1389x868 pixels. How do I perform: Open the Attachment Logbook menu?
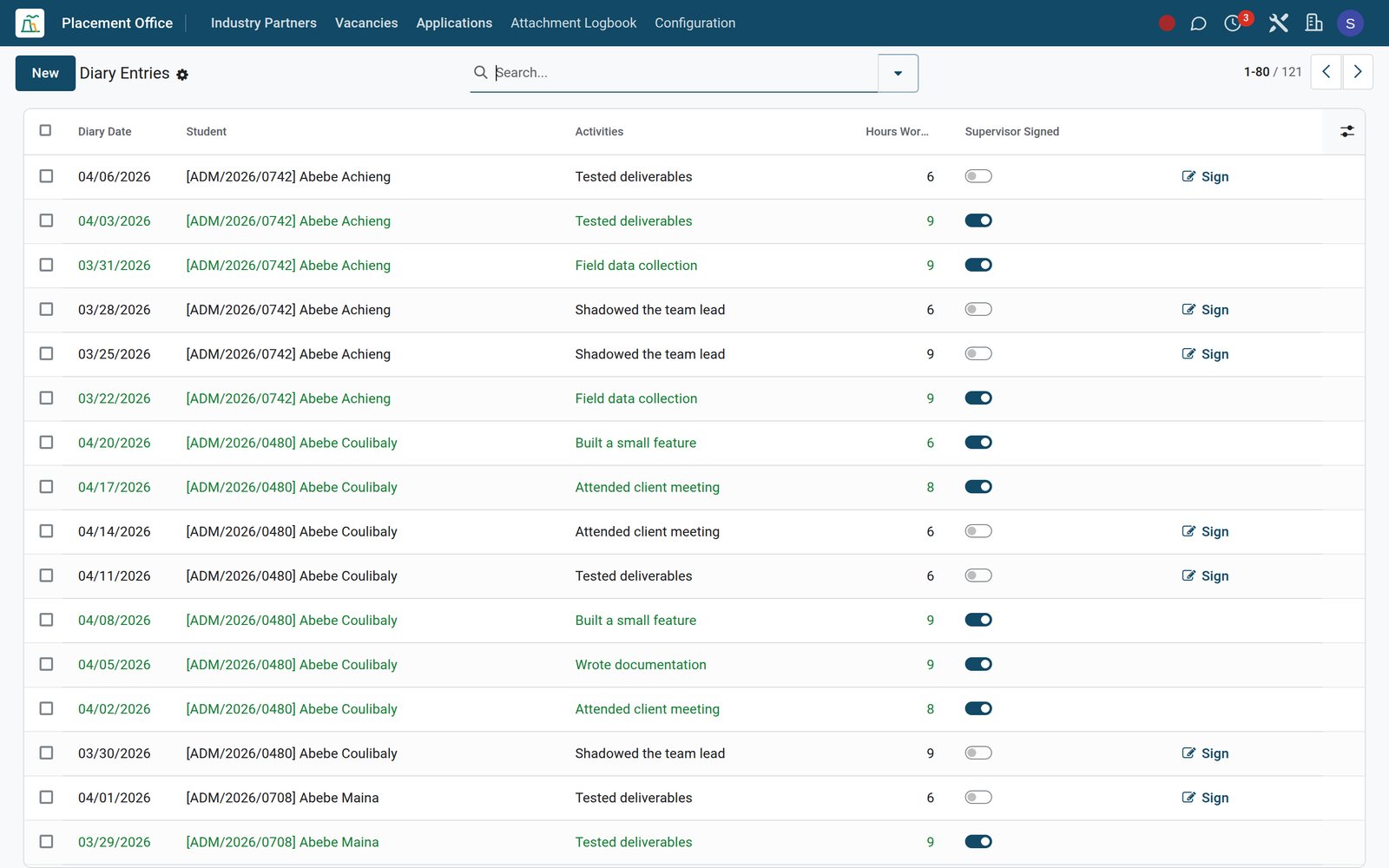click(573, 23)
